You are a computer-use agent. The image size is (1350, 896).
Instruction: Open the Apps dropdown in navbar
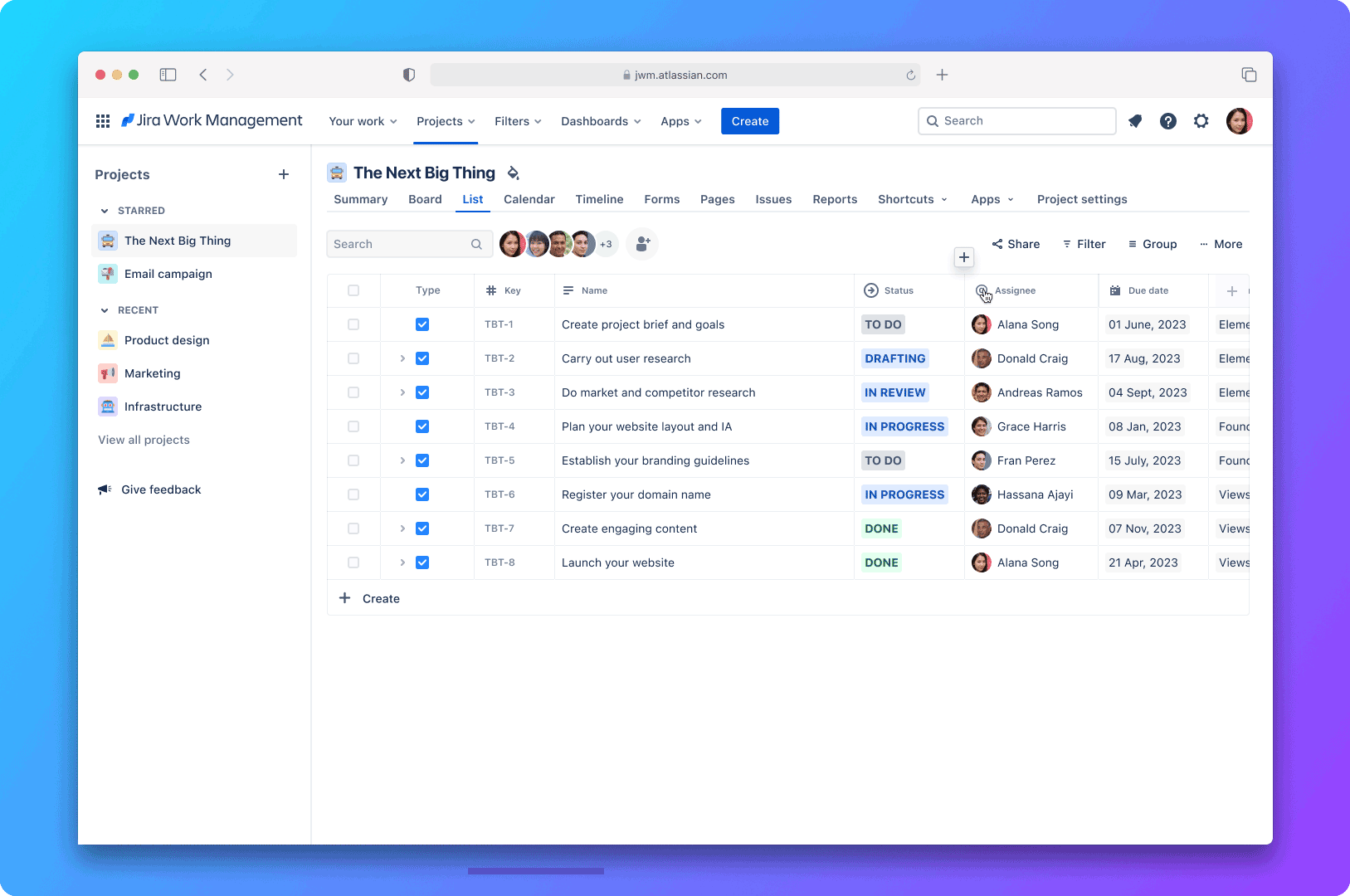[x=680, y=121]
